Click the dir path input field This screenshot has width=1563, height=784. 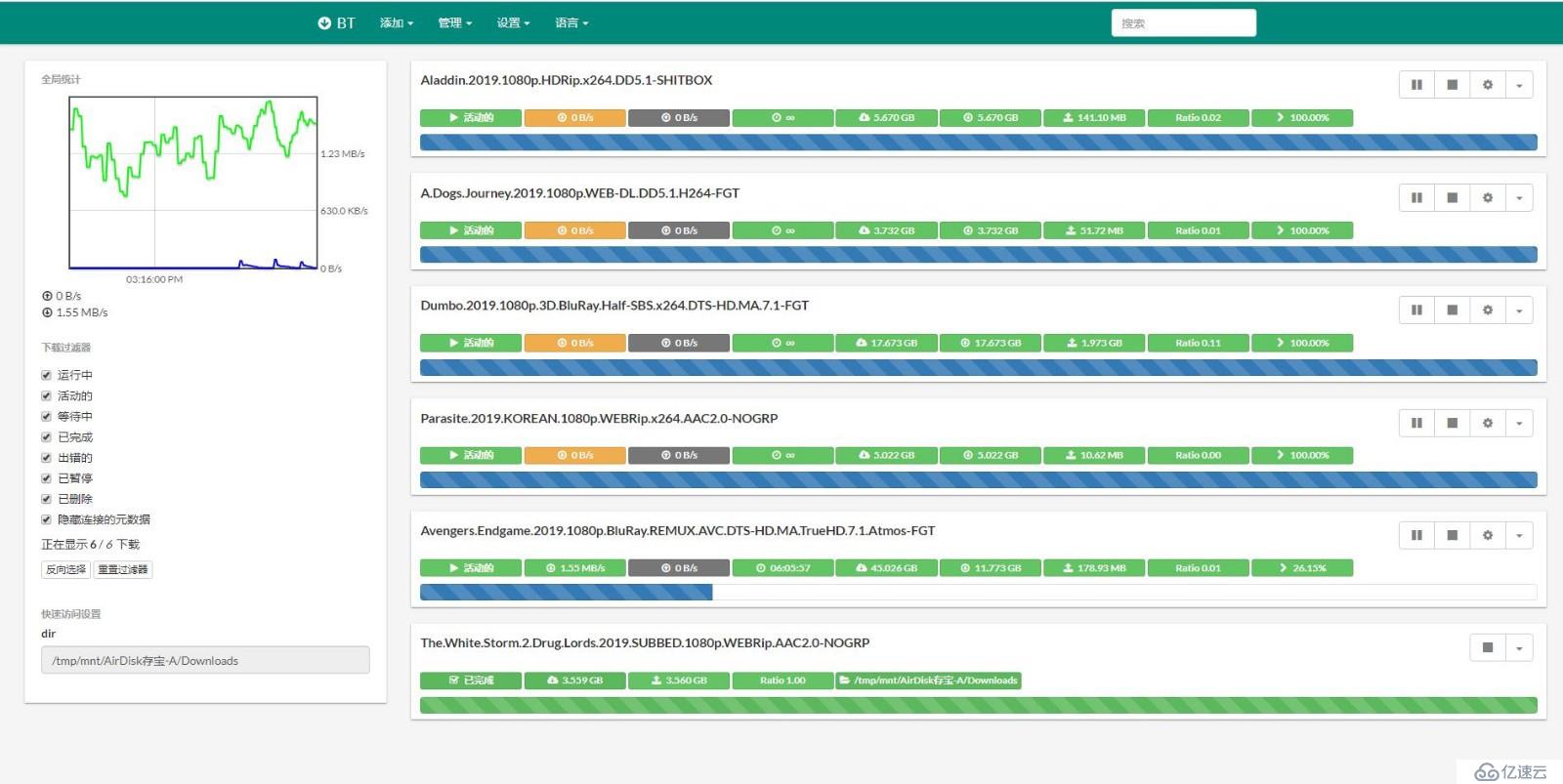(205, 660)
